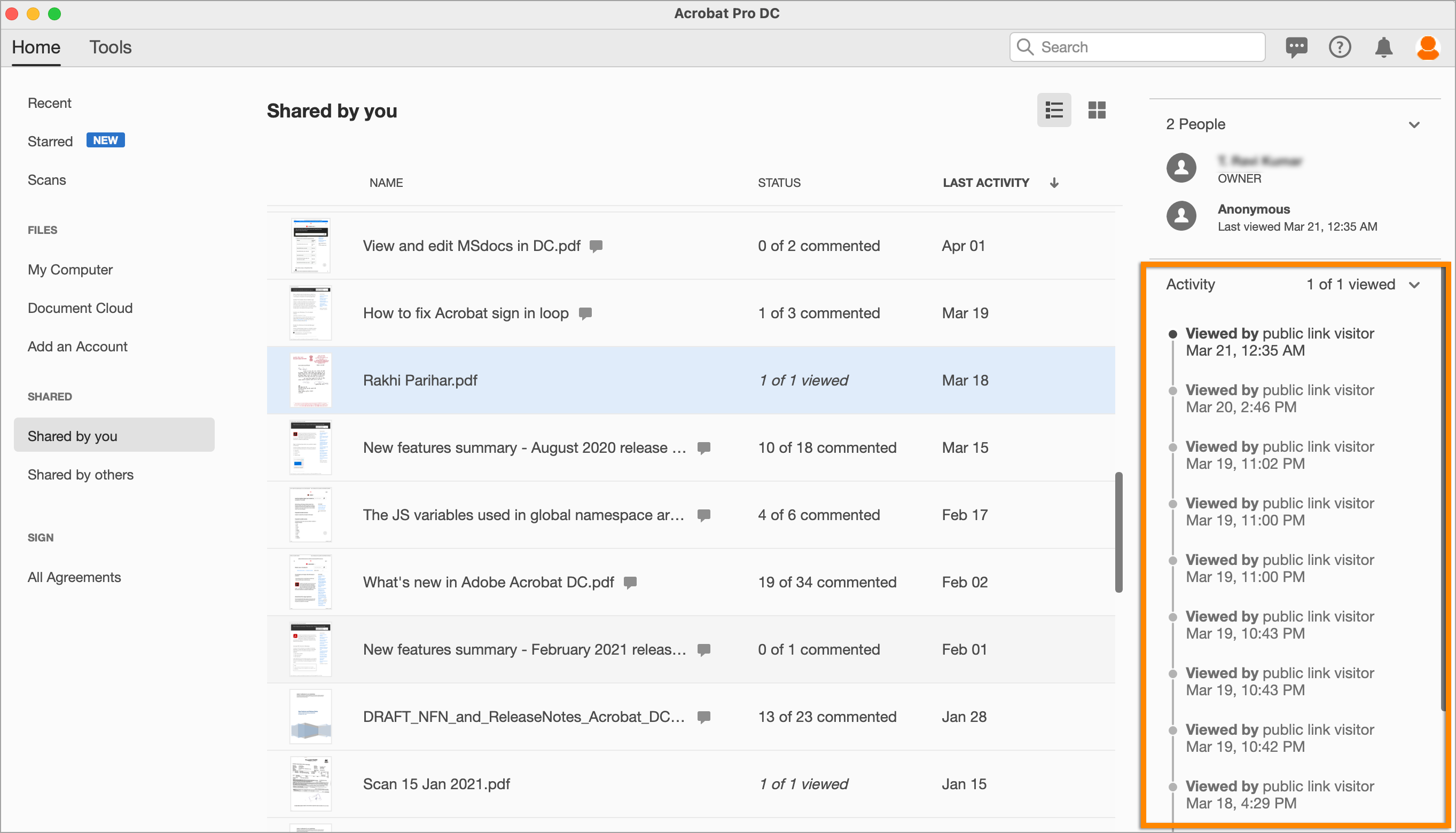
Task: Select Shared by others in sidebar
Action: coord(81,475)
